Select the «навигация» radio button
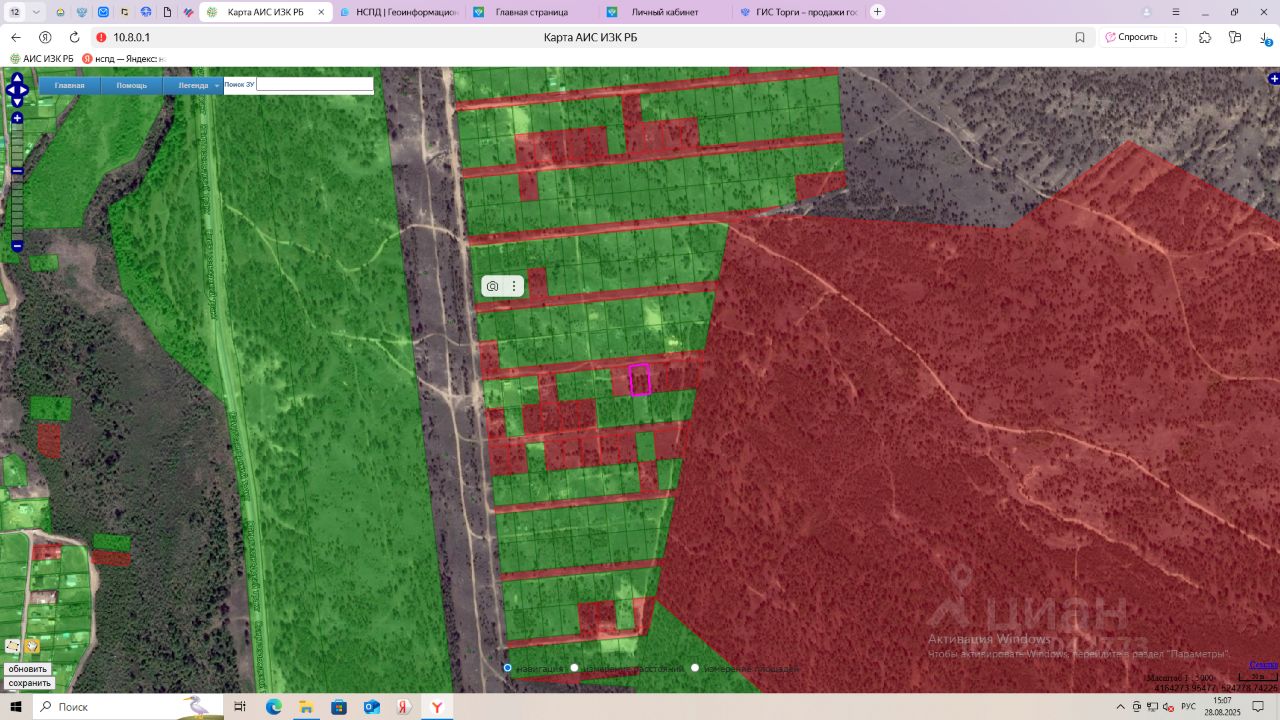This screenshot has height=720, width=1280. click(508, 668)
